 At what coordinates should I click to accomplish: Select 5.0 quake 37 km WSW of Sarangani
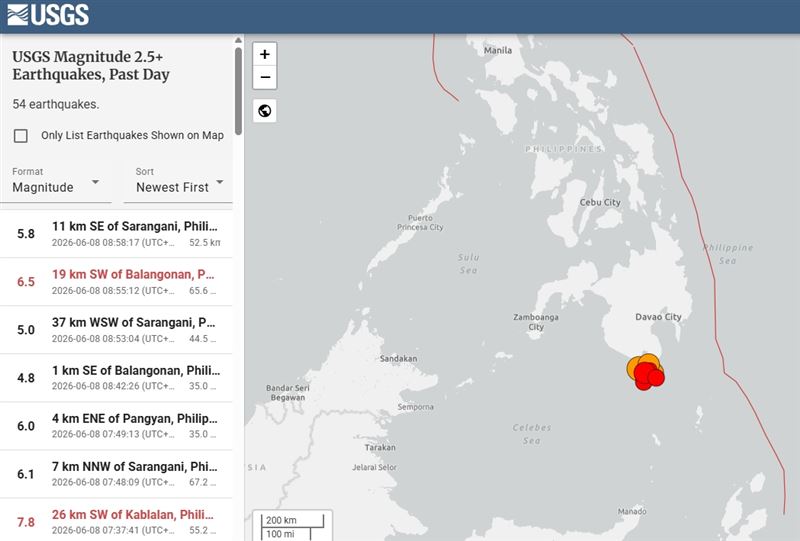click(x=116, y=330)
